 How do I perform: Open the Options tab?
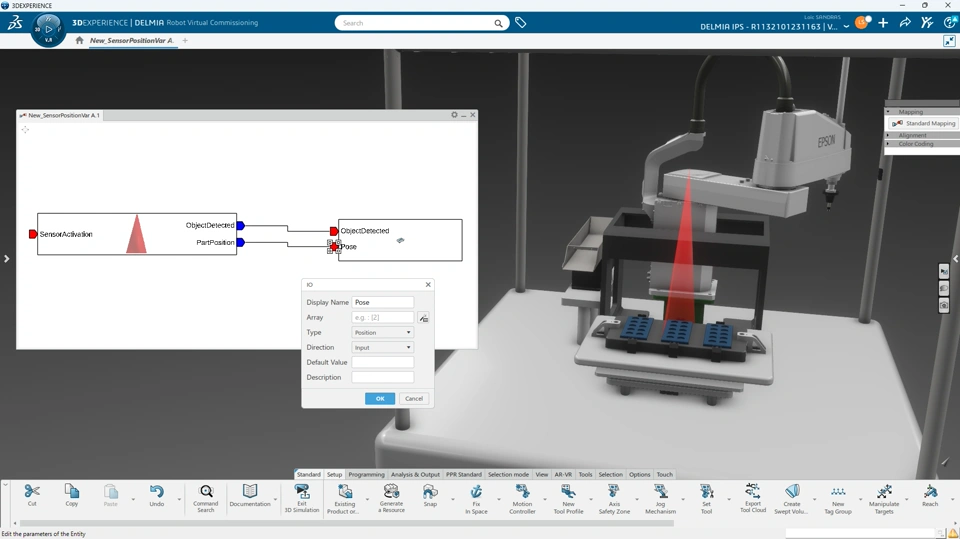pos(639,474)
